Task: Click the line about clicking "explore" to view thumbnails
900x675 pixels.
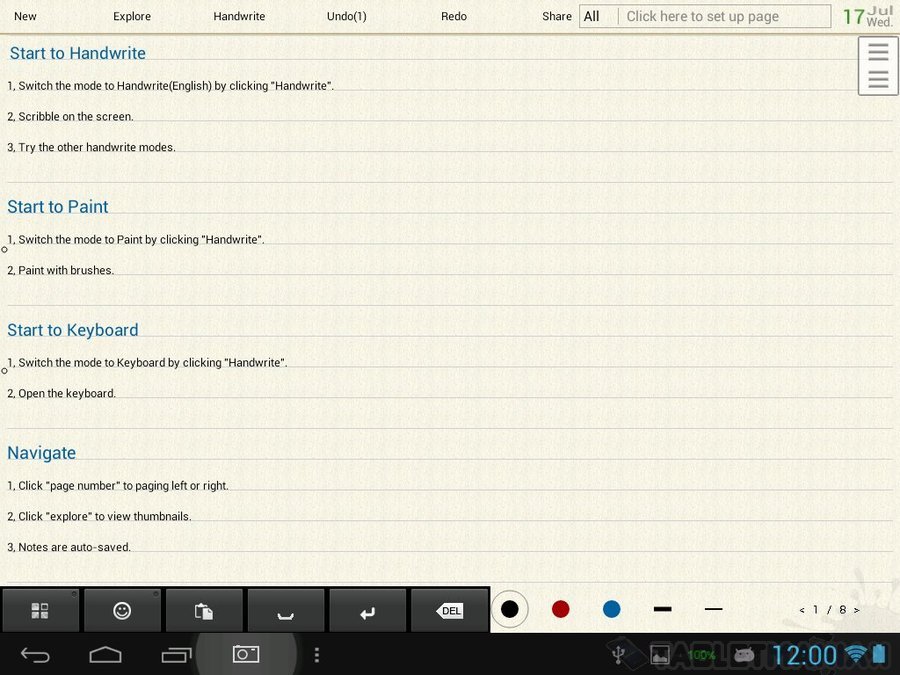Action: pyautogui.click(x=99, y=517)
